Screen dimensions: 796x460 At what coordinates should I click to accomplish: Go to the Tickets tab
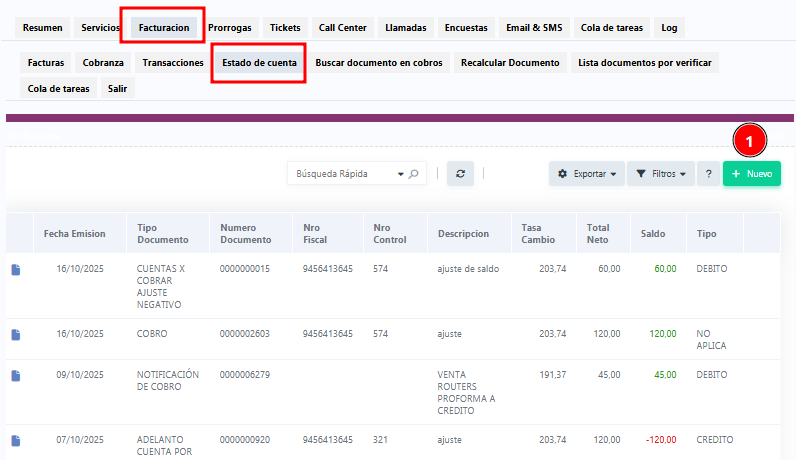[x=285, y=27]
